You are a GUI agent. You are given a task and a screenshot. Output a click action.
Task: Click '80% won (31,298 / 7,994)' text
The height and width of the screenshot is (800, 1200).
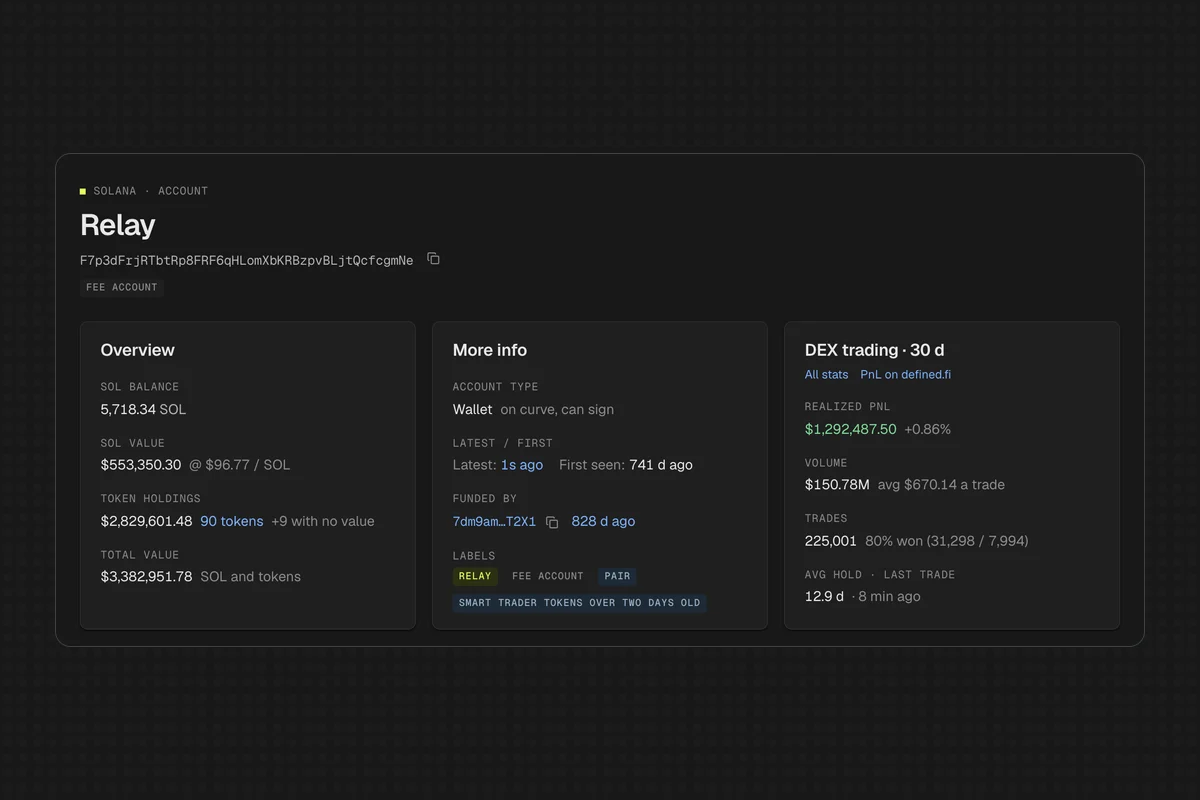click(946, 541)
